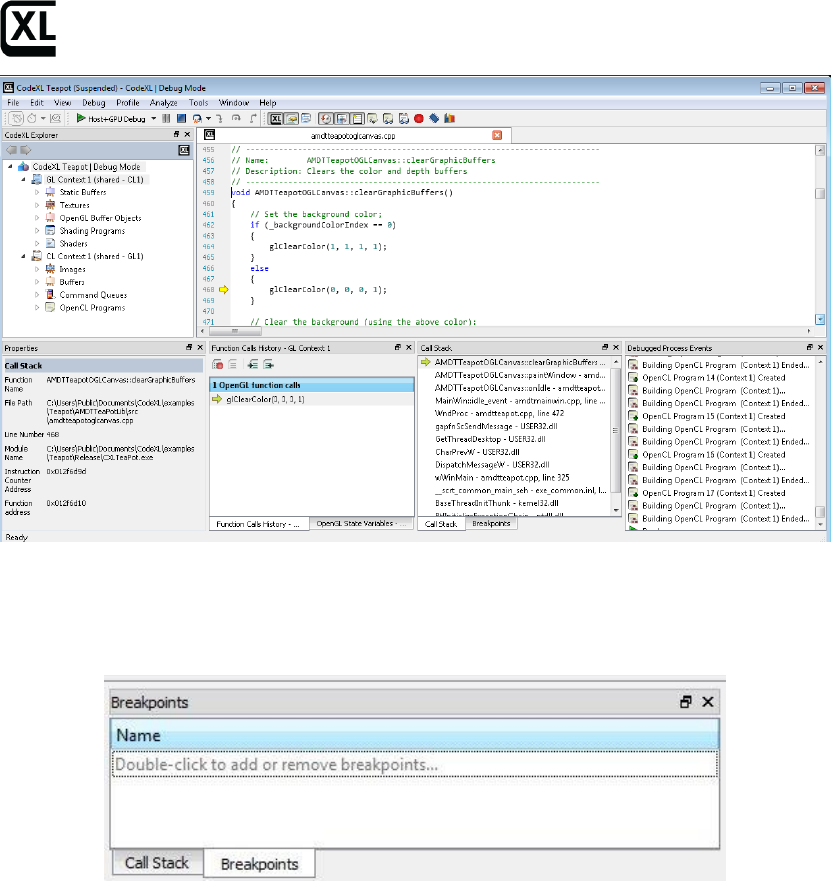The image size is (831, 881).
Task: Select OpenGL Buffer Objects item
Action: point(101,218)
